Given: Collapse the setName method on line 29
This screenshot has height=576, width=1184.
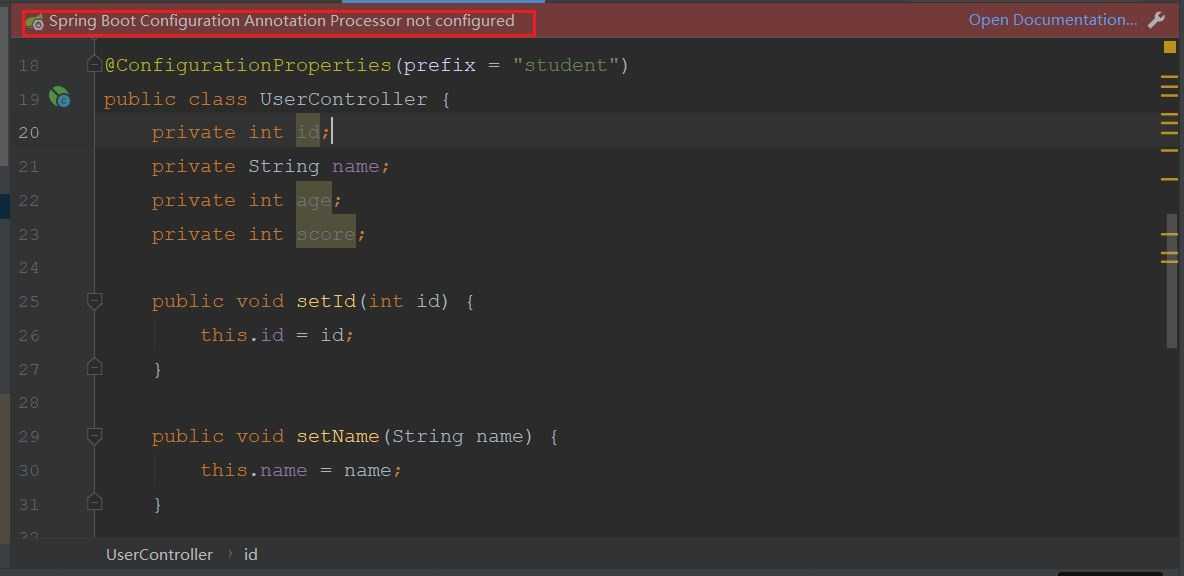Looking at the screenshot, I should click(x=94, y=436).
